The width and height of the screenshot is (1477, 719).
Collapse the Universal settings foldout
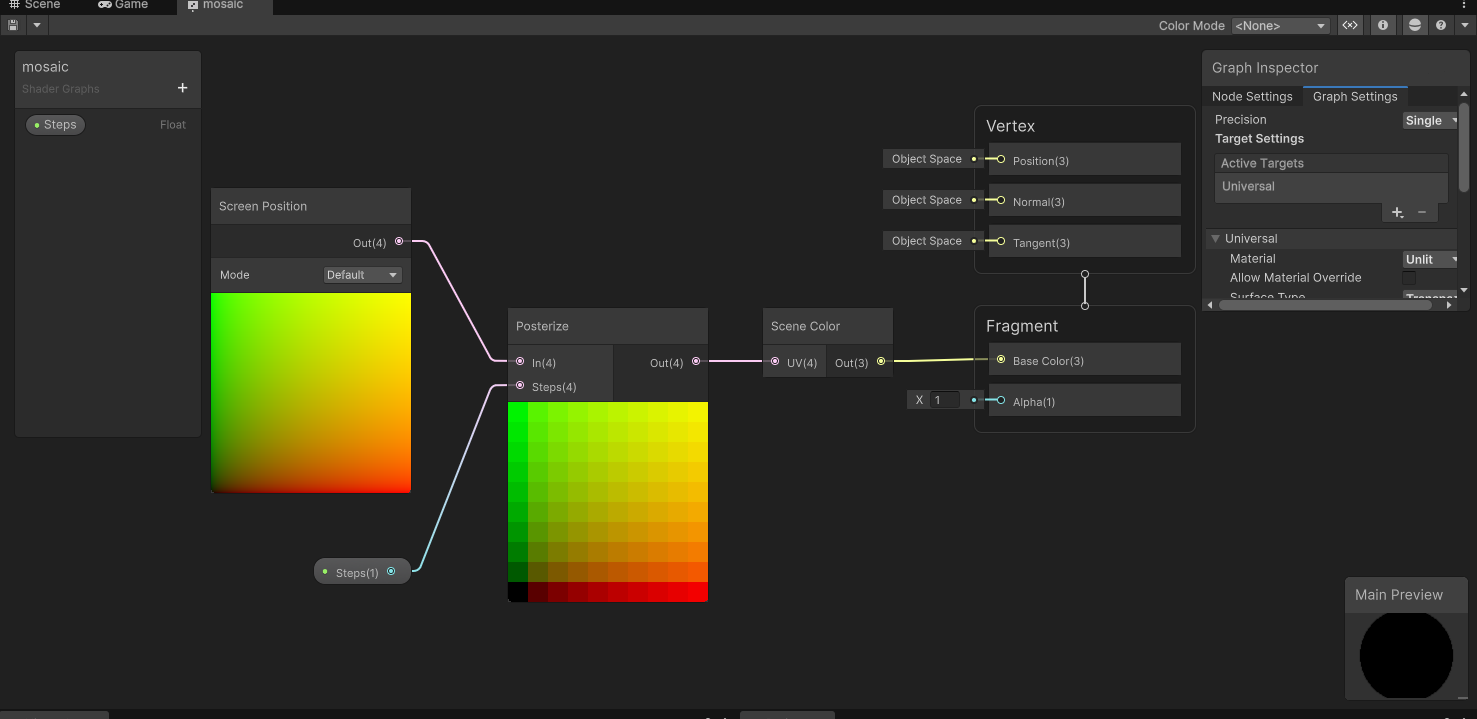click(1216, 238)
